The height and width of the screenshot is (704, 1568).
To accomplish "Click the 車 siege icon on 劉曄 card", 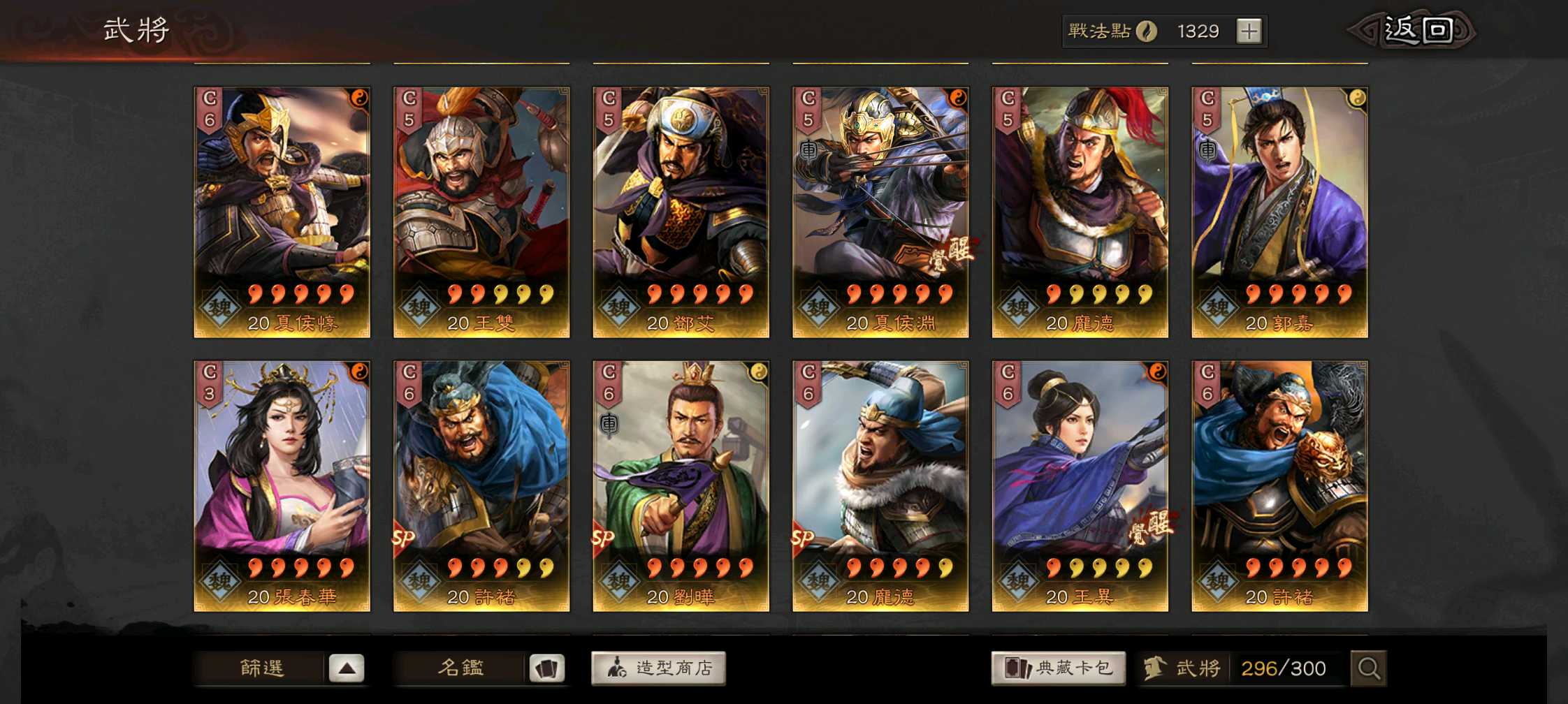I will 609,423.
